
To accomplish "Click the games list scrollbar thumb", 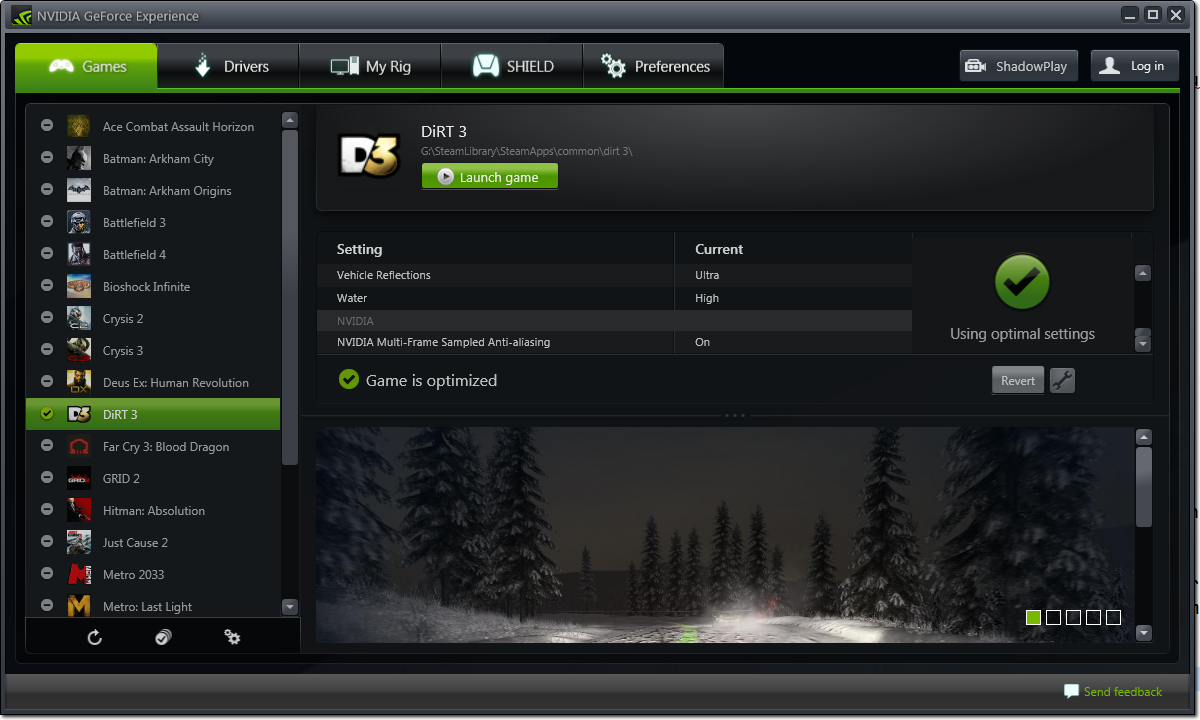I will point(290,297).
